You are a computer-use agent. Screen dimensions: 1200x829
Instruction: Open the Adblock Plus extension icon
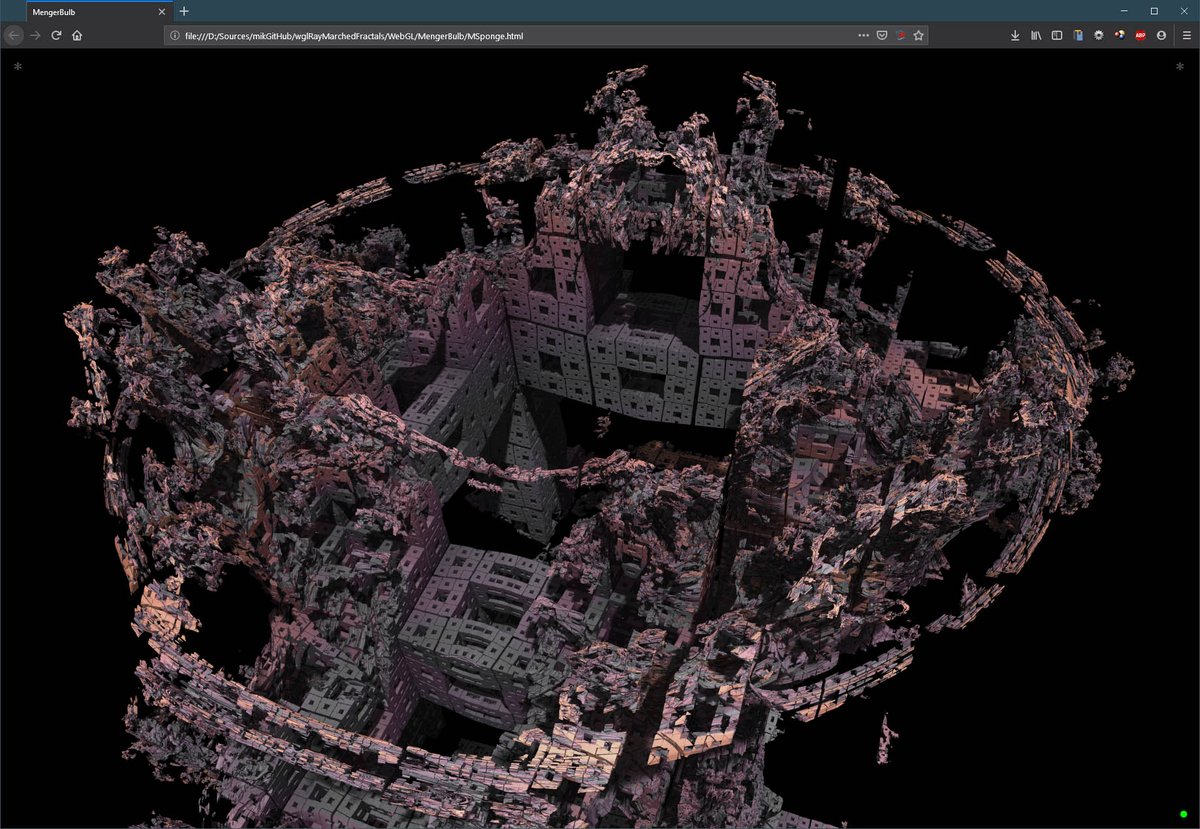(1140, 35)
